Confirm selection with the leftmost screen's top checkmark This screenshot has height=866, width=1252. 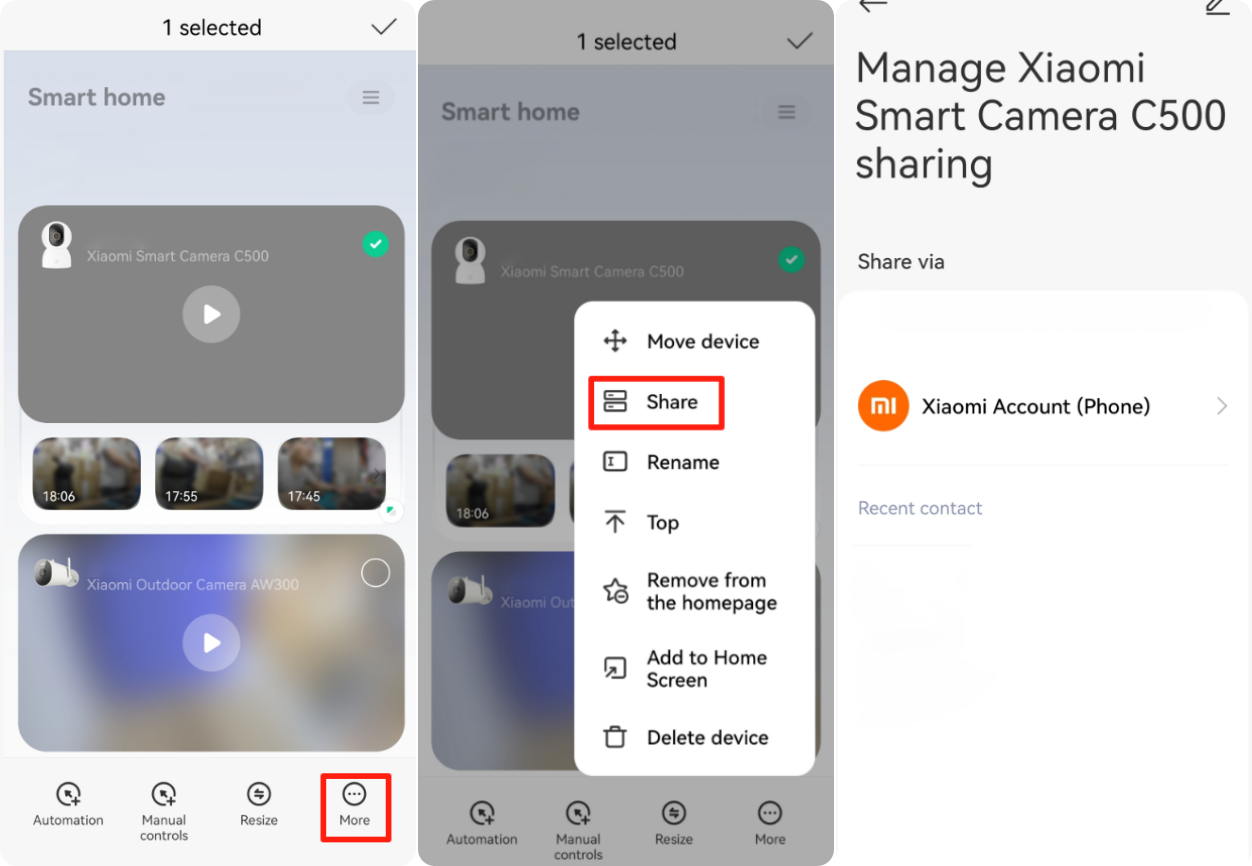pyautogui.click(x=384, y=27)
